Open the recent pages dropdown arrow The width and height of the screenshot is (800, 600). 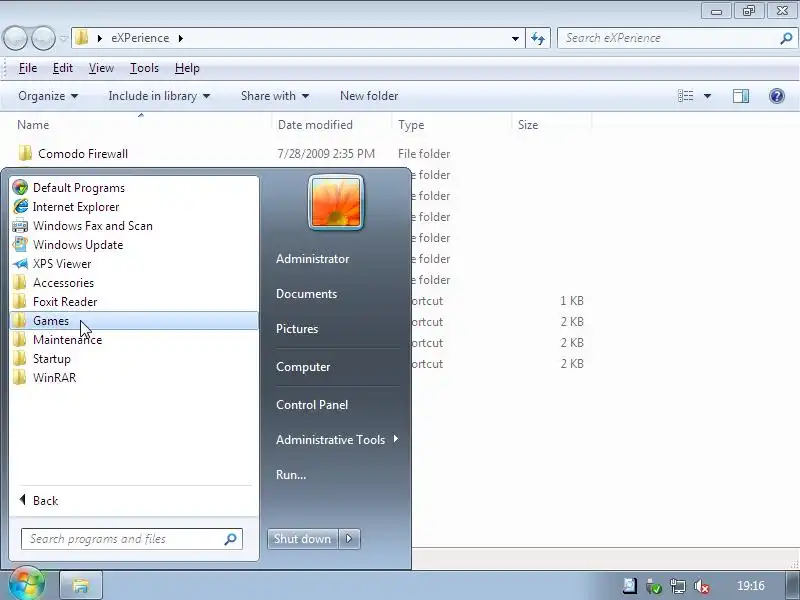64,39
